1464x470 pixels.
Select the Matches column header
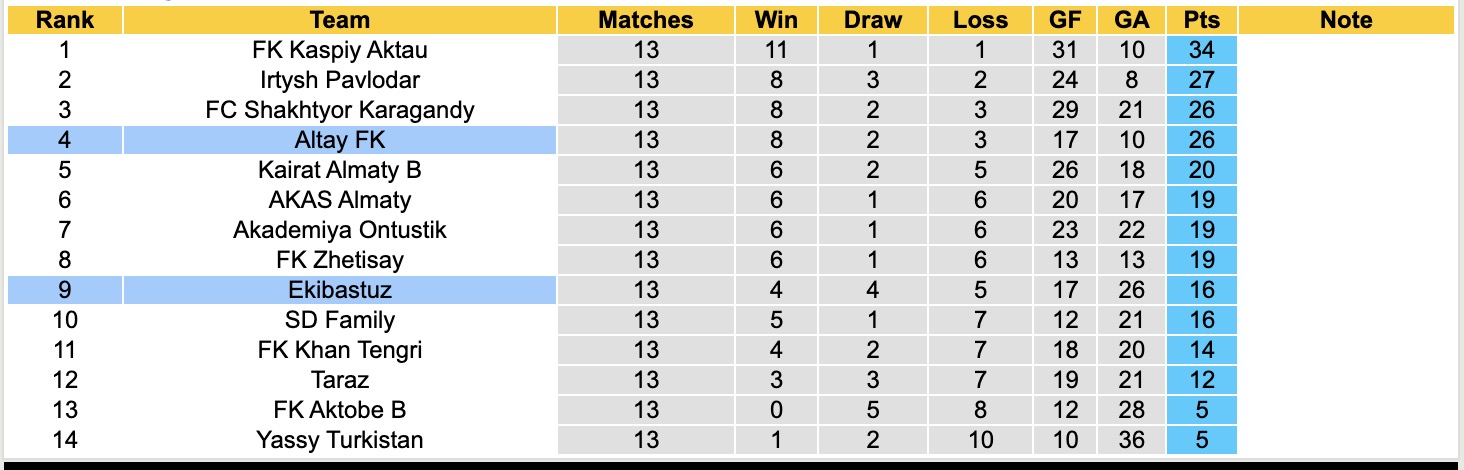click(646, 20)
